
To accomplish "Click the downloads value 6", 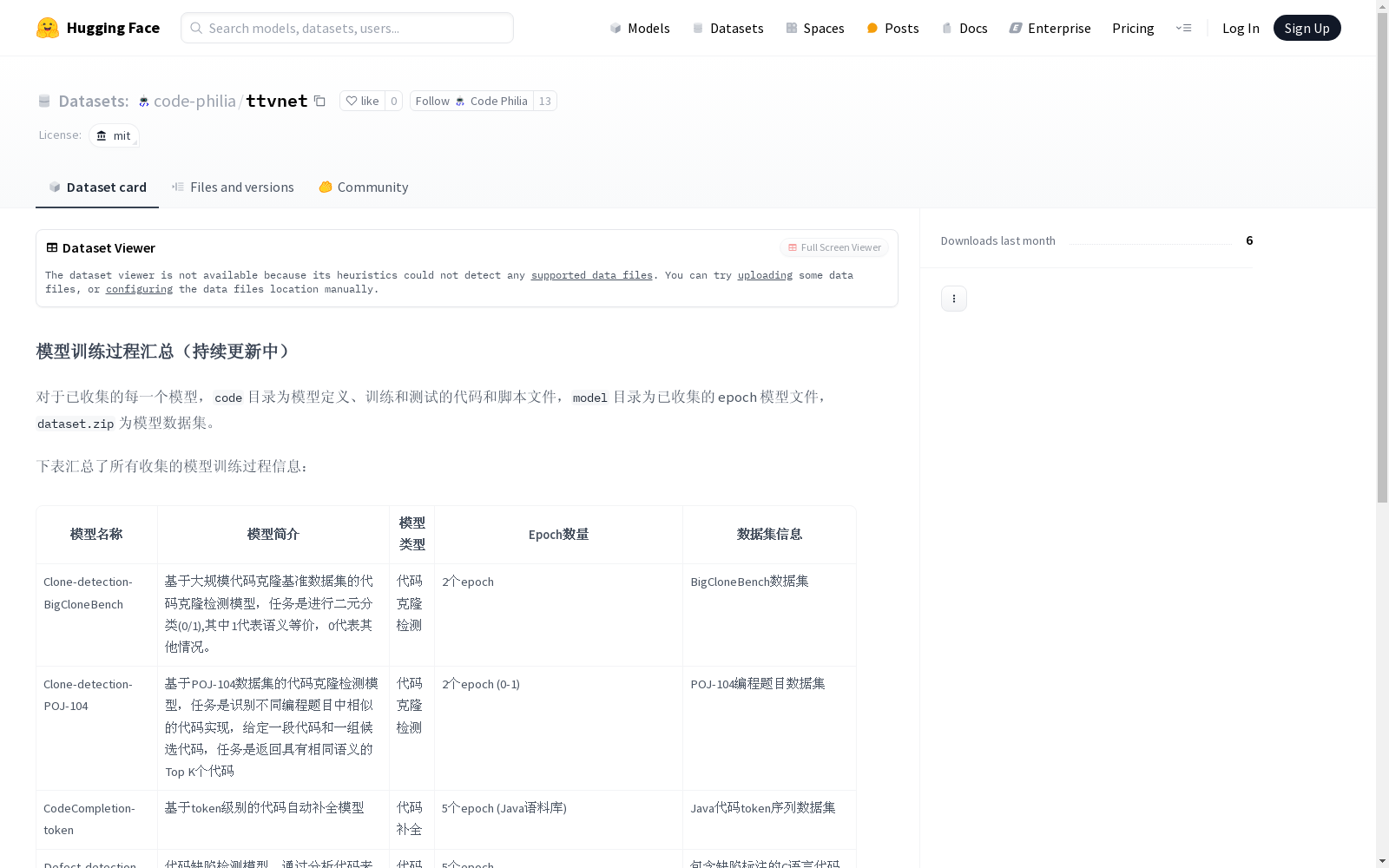I will point(1249,240).
